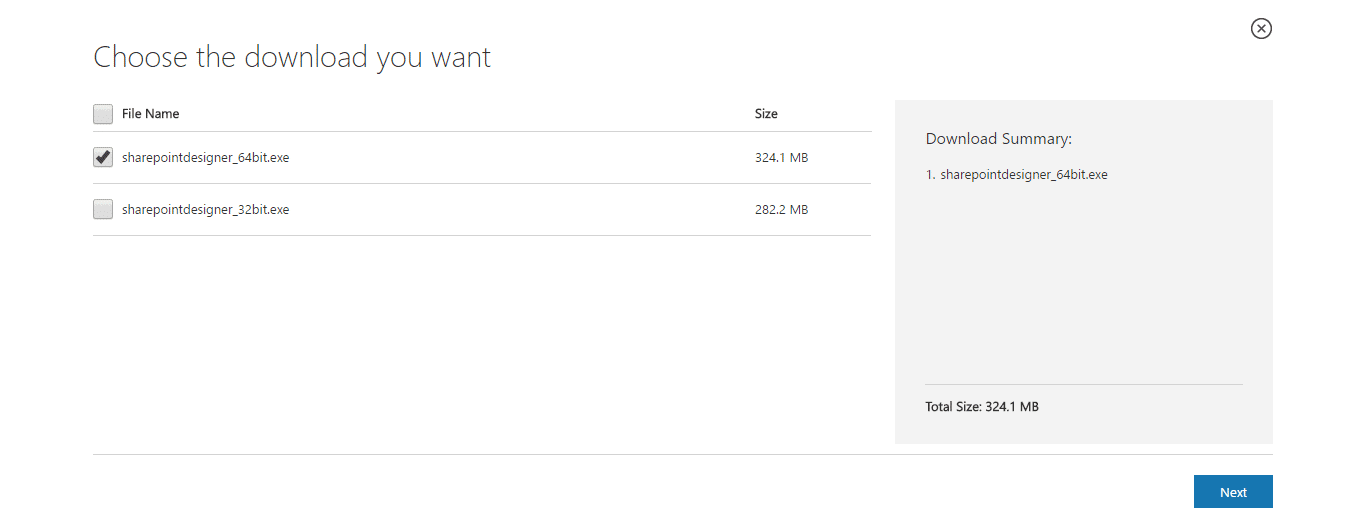
Task: Click the Next button
Action: click(1233, 492)
